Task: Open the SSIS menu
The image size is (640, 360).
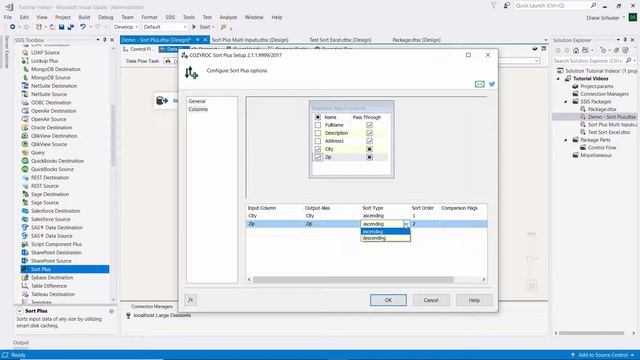Action: pos(170,17)
